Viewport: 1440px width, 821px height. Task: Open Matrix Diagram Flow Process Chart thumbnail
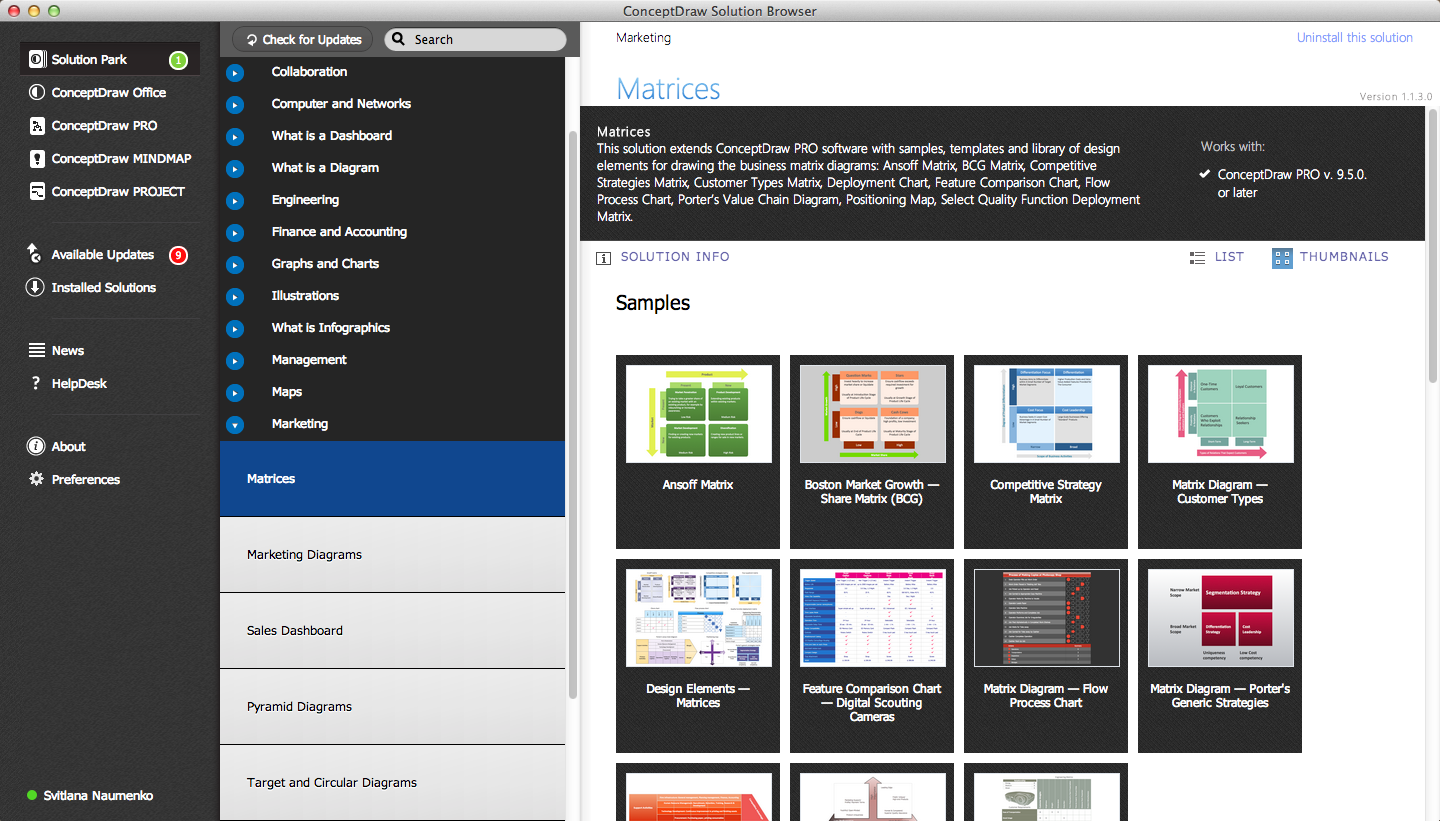(x=1046, y=656)
